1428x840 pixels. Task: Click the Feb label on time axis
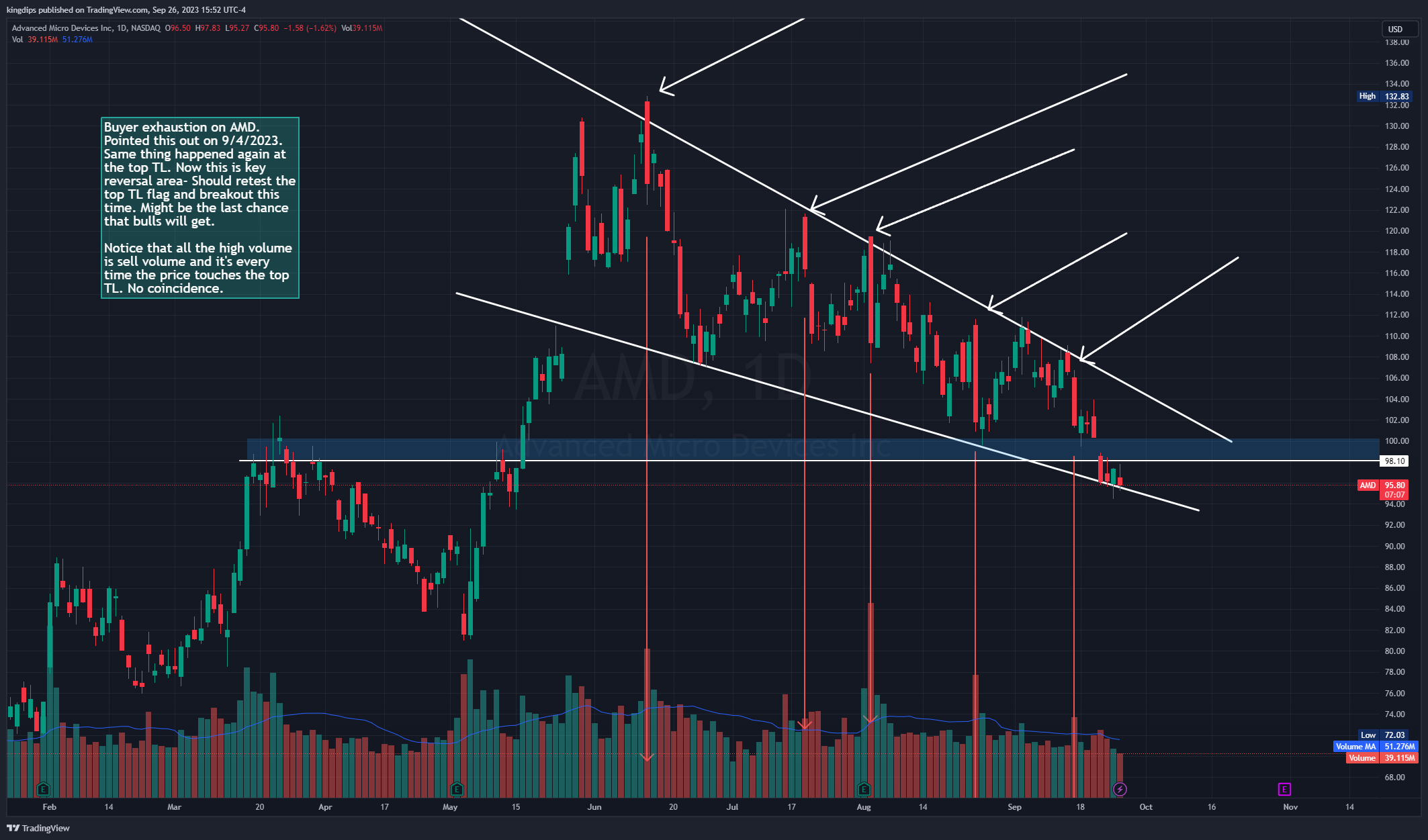pyautogui.click(x=49, y=806)
